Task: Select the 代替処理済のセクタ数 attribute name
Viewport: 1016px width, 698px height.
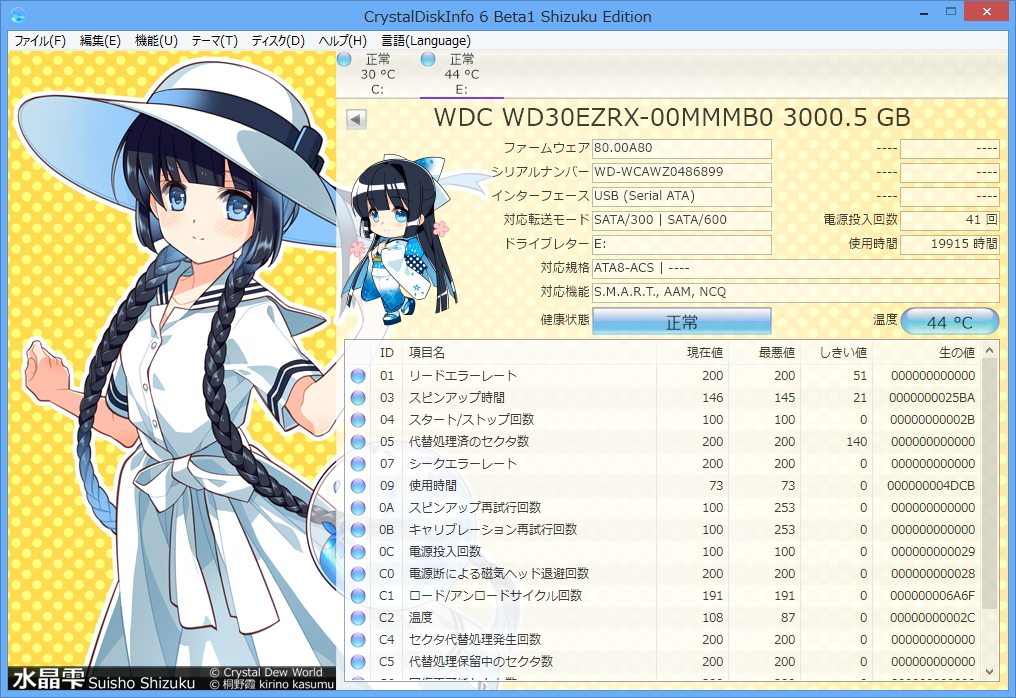Action: [468, 442]
